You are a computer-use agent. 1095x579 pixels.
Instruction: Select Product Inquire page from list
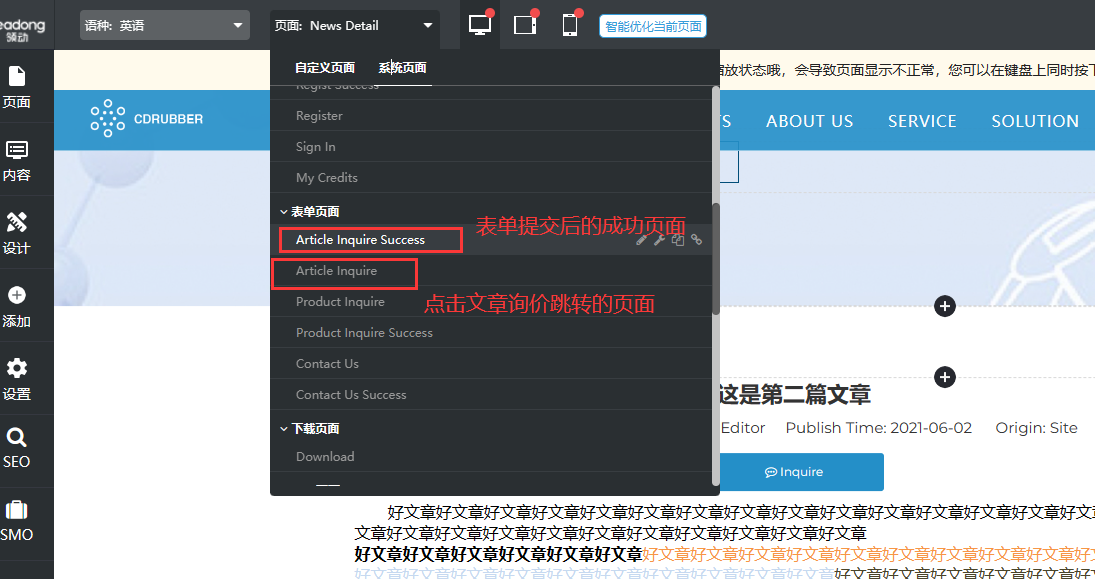tap(340, 302)
